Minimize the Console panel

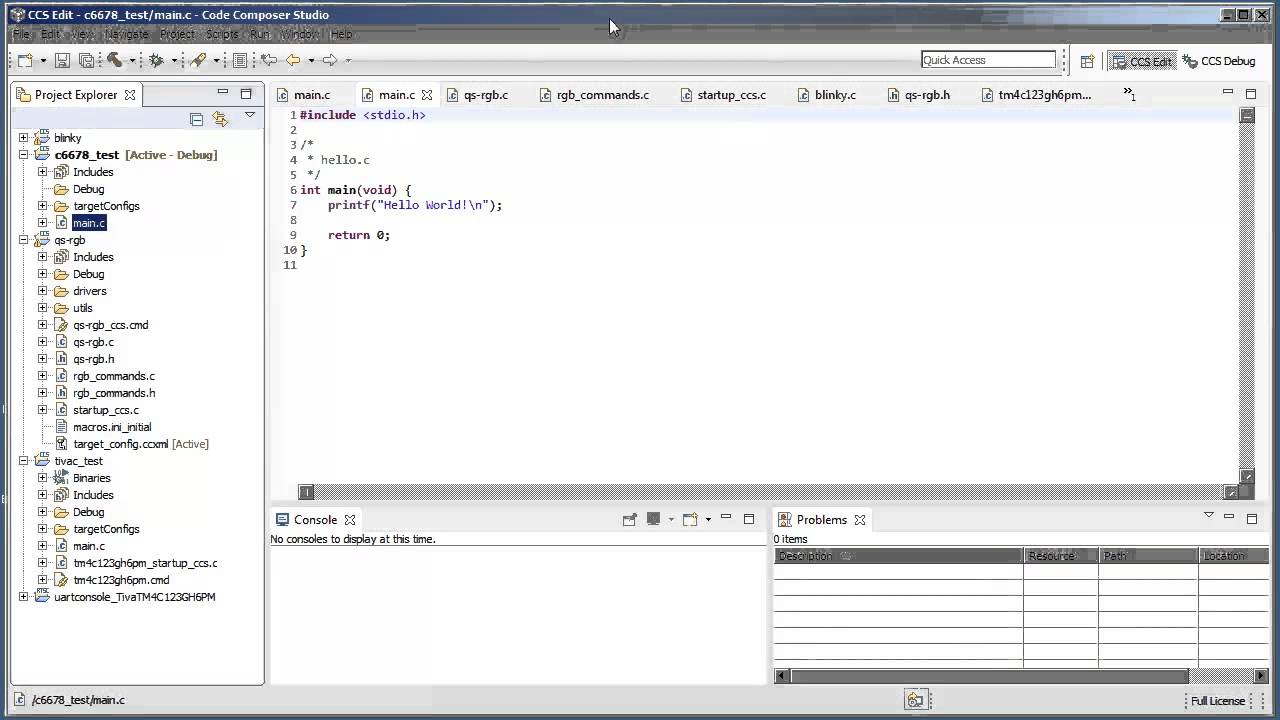[727, 518]
